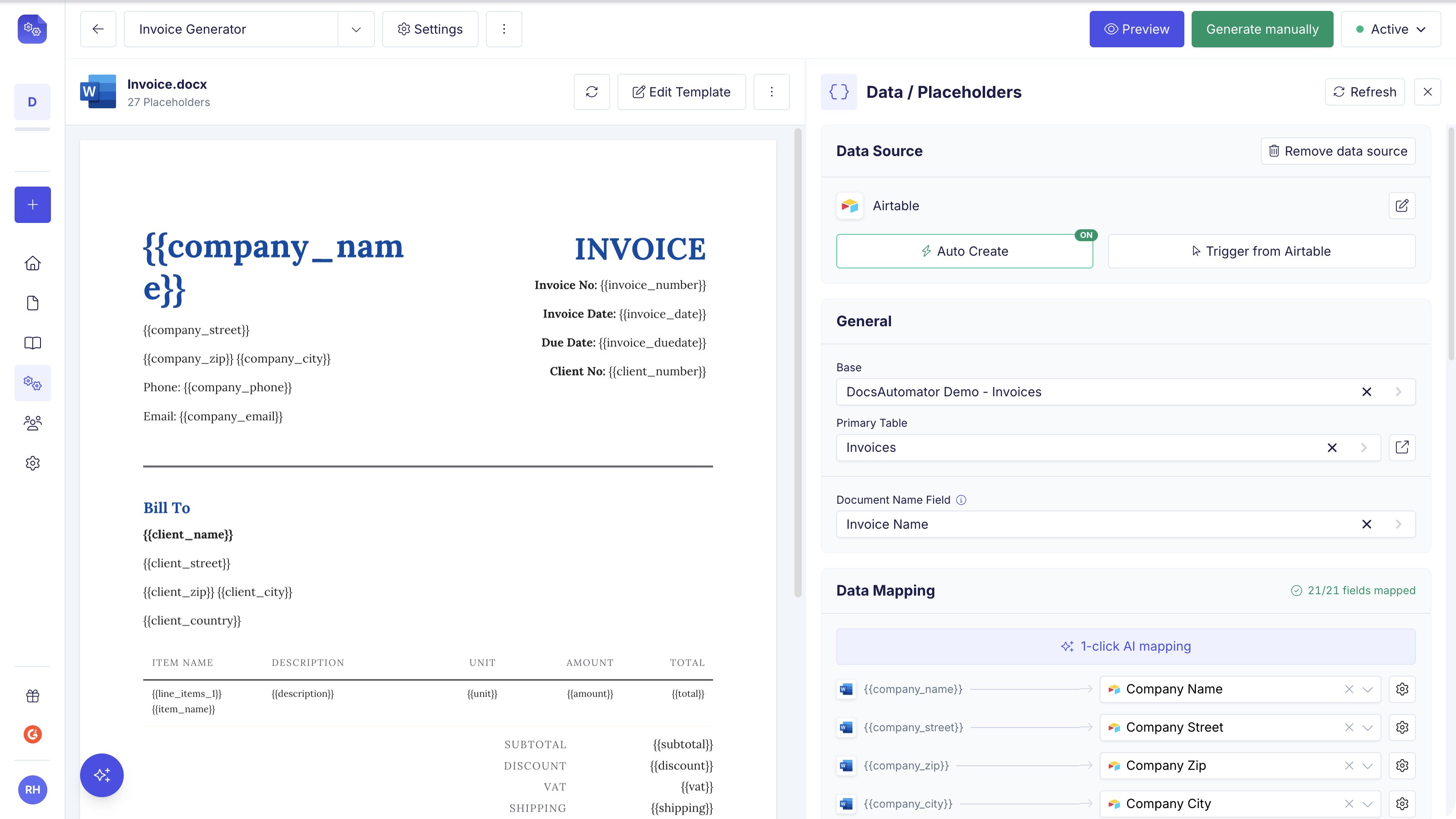Click the {{company_city}} placeholder row label
Image resolution: width=1456 pixels, height=819 pixels.
tap(908, 804)
